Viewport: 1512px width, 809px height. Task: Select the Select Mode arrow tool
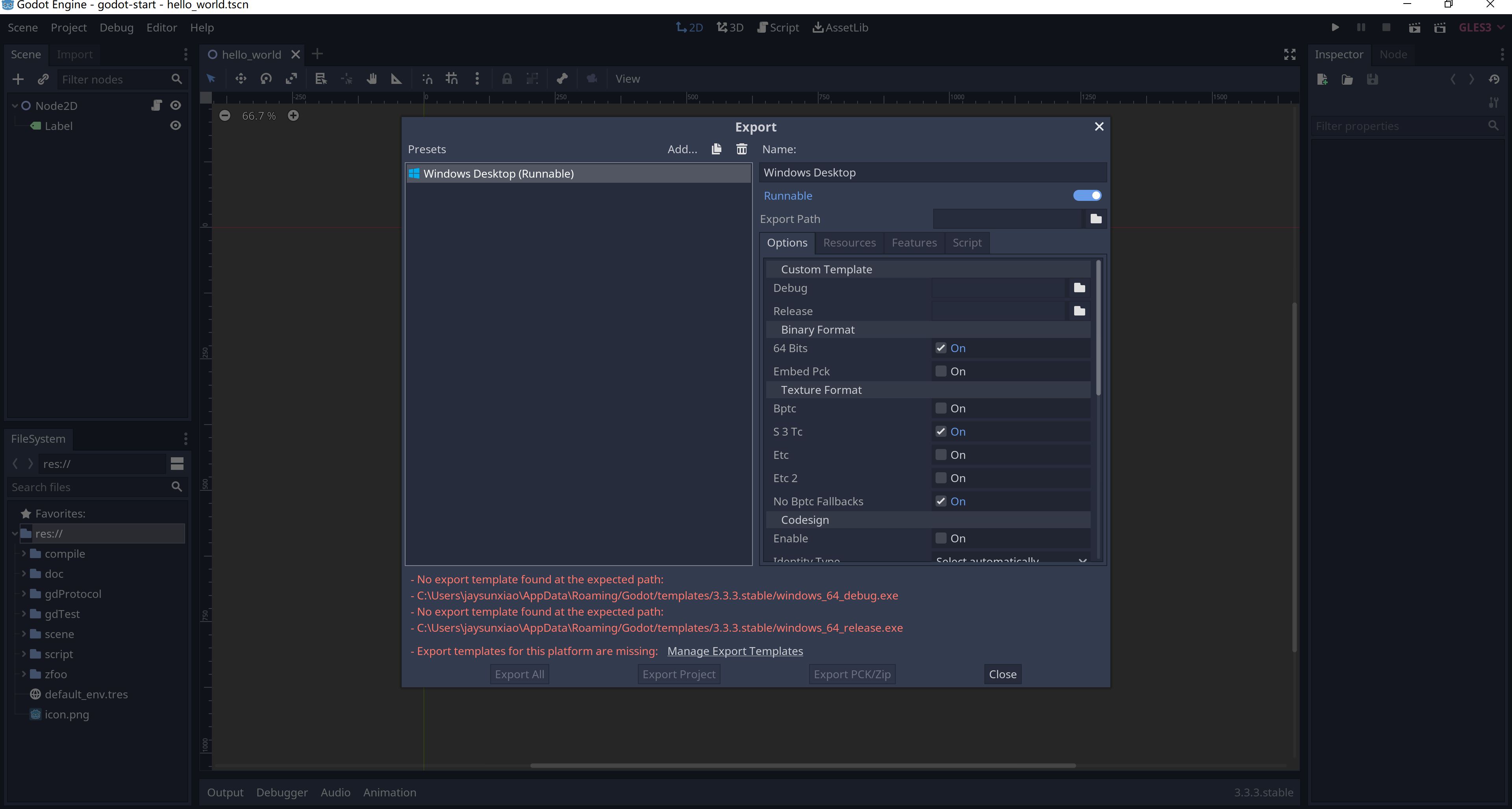tap(211, 79)
